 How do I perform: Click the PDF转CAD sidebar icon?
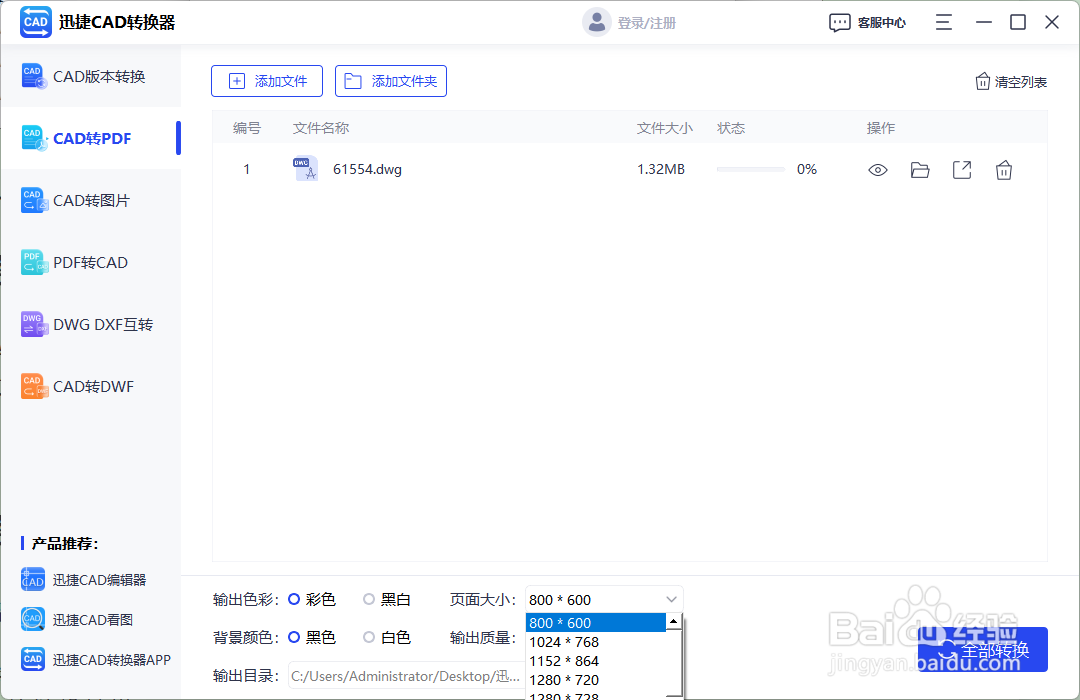(34, 262)
